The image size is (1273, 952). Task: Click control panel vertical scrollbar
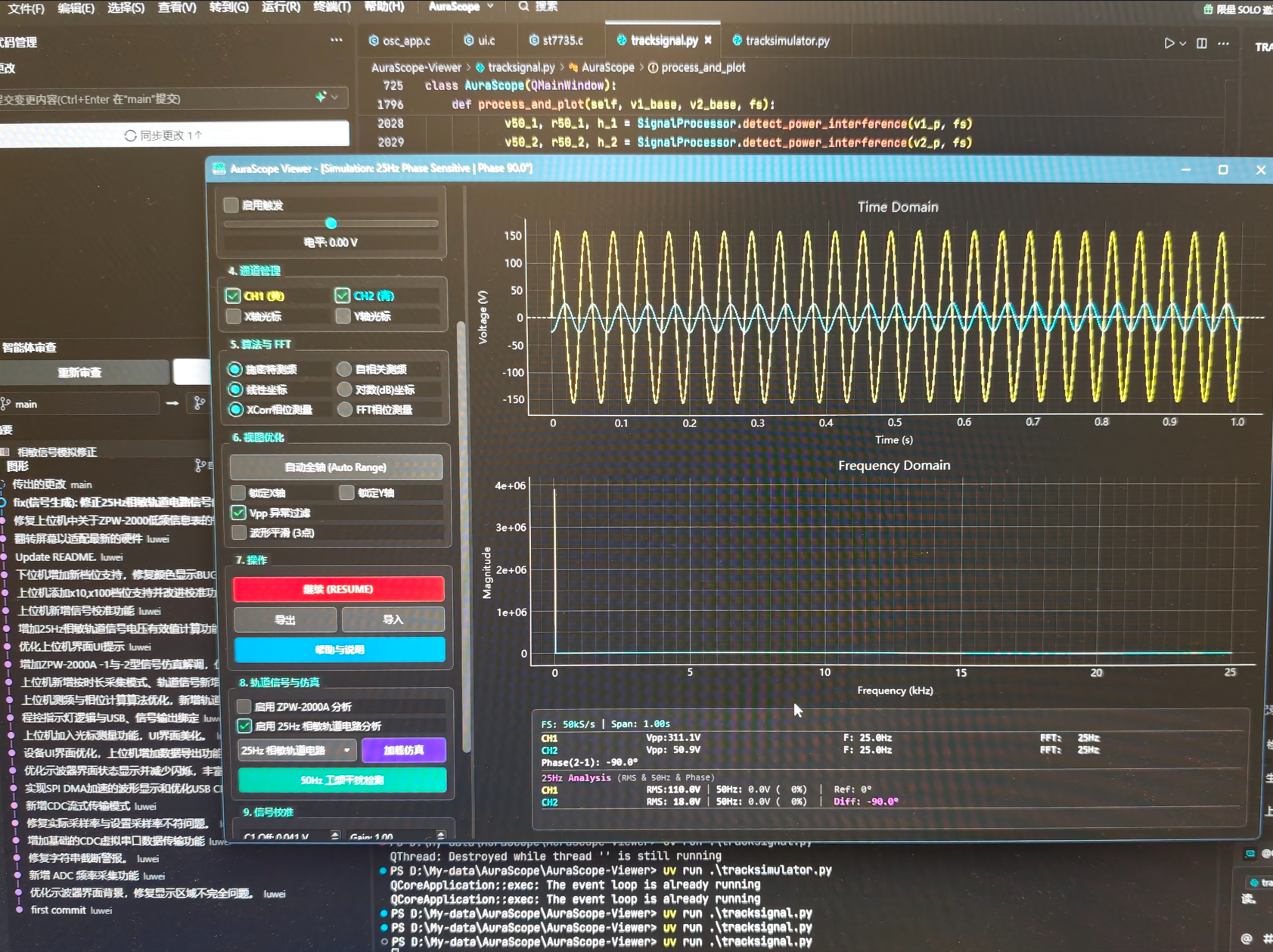(462, 537)
